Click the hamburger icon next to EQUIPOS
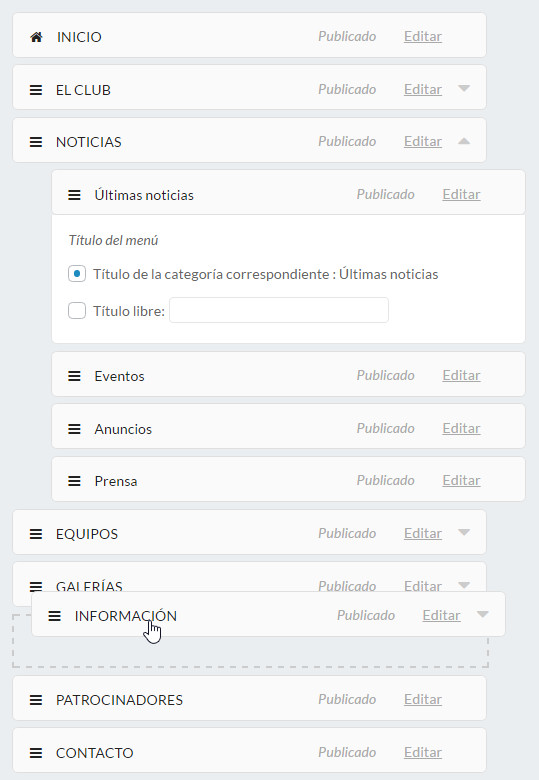 coord(36,534)
